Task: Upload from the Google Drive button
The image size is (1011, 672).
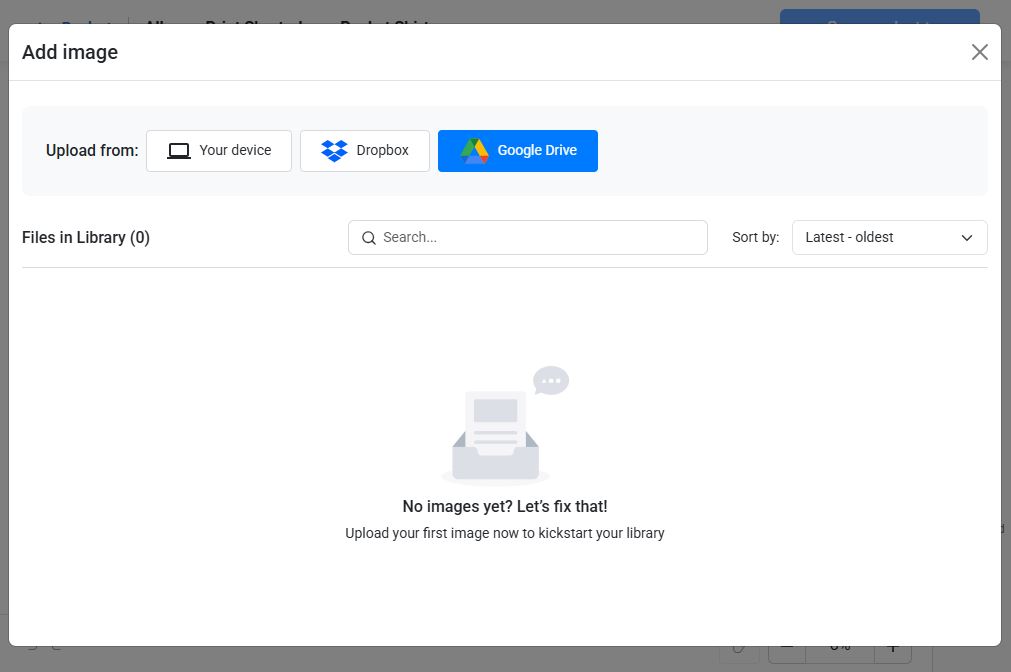Action: click(x=518, y=151)
